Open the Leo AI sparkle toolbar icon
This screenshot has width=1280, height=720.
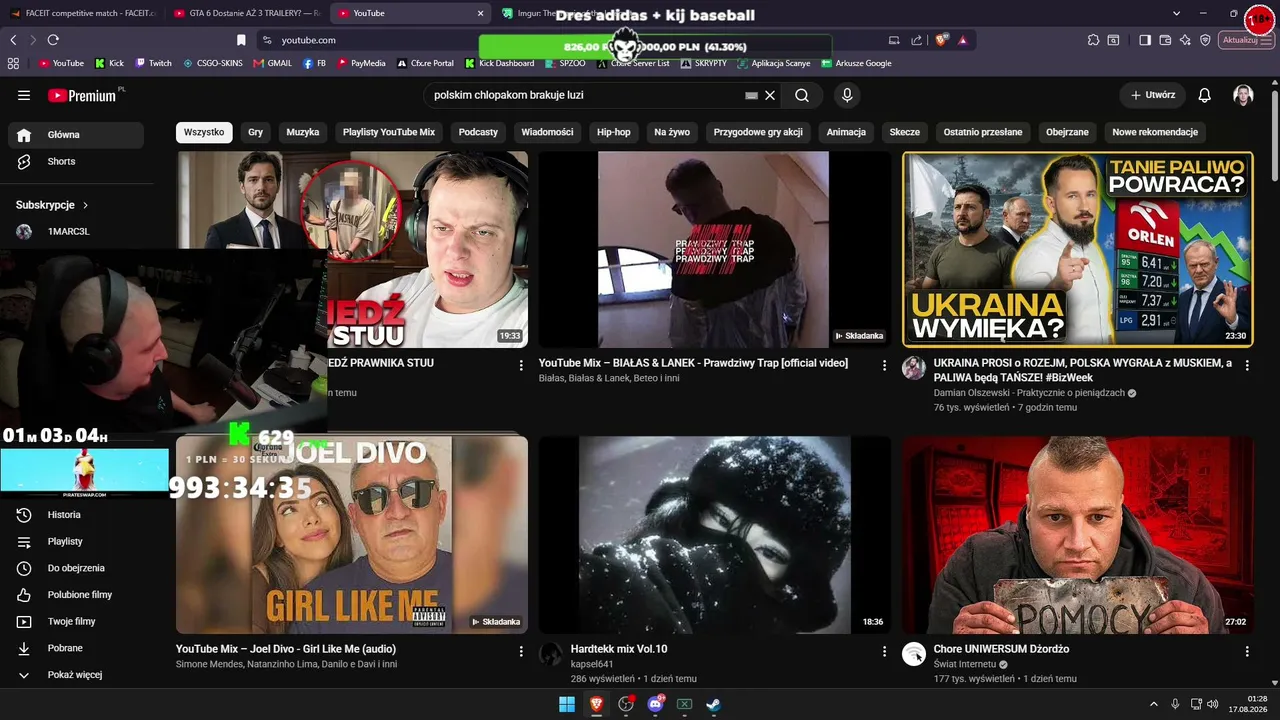(1185, 40)
